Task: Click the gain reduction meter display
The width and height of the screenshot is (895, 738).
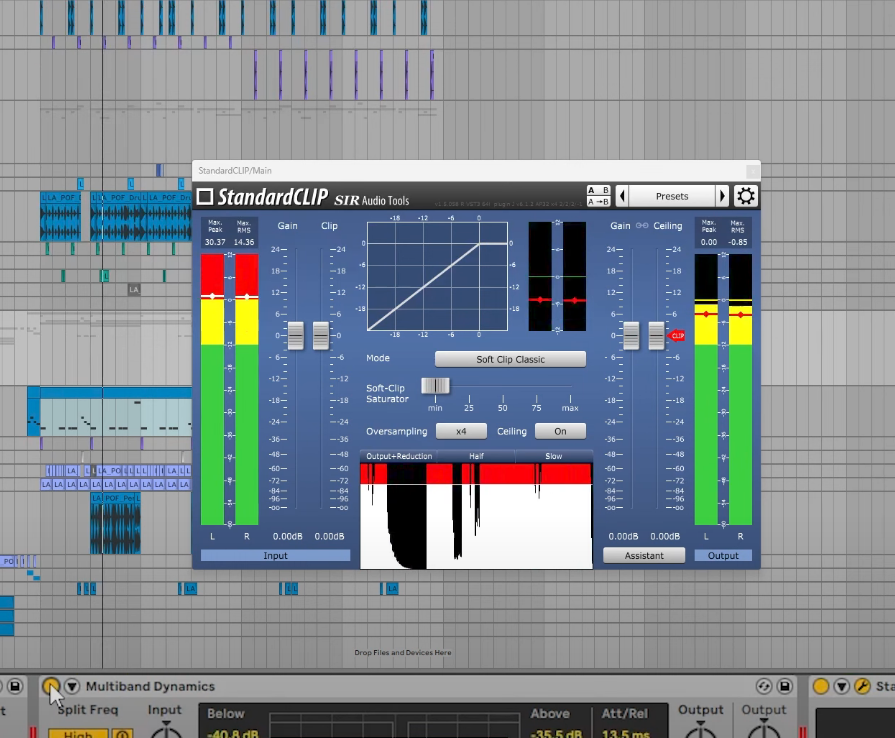Action: [x=557, y=276]
